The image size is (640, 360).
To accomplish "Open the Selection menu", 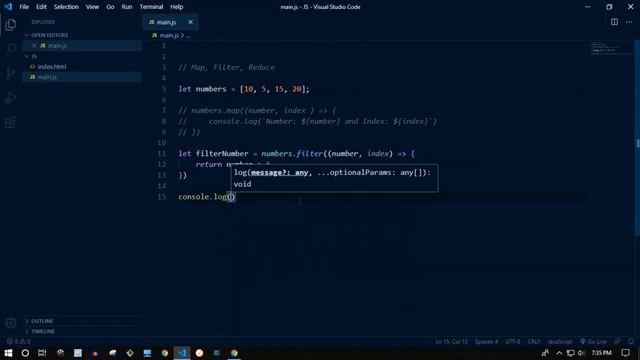I will point(66,7).
